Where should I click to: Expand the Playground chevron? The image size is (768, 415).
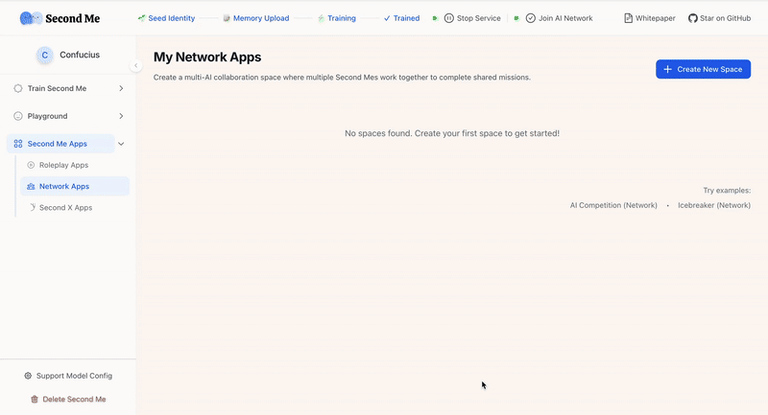pos(121,116)
